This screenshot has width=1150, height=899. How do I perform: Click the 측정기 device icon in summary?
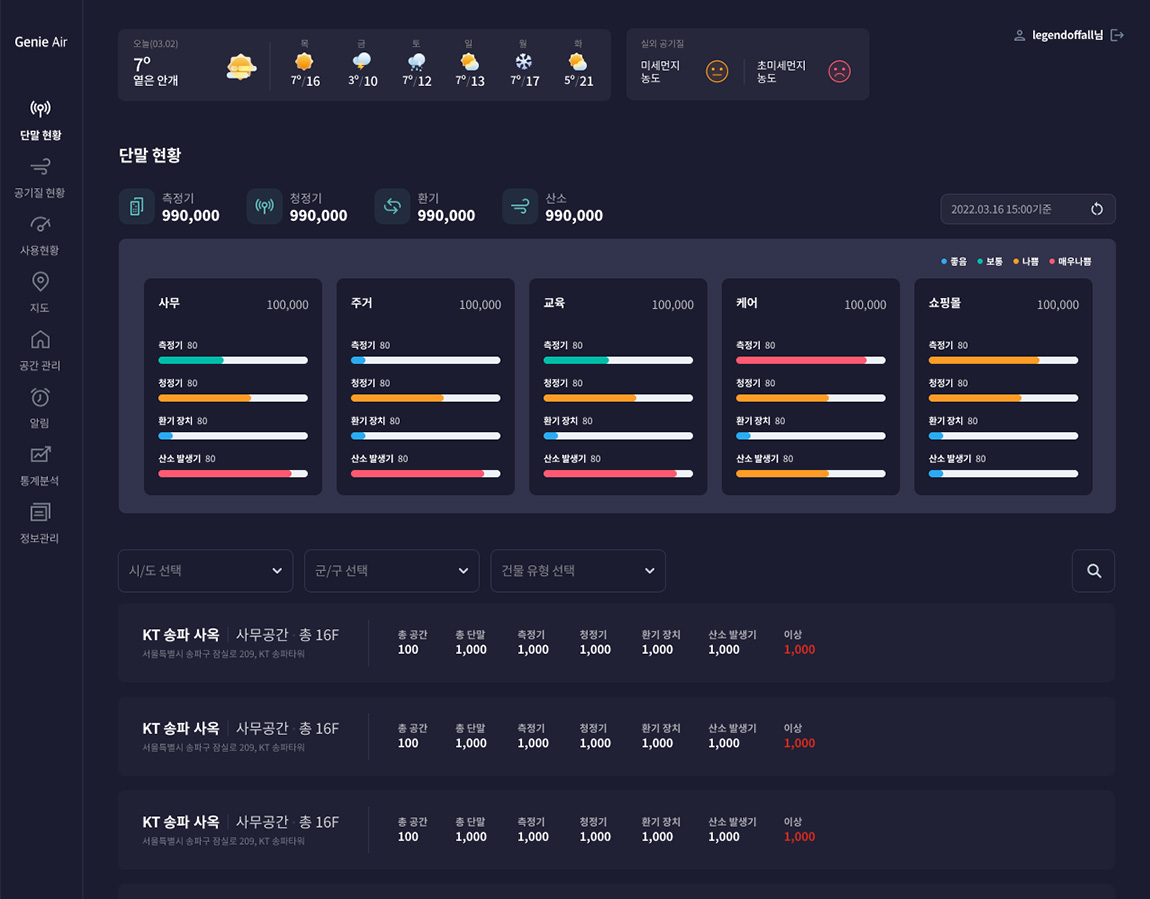[x=137, y=207]
